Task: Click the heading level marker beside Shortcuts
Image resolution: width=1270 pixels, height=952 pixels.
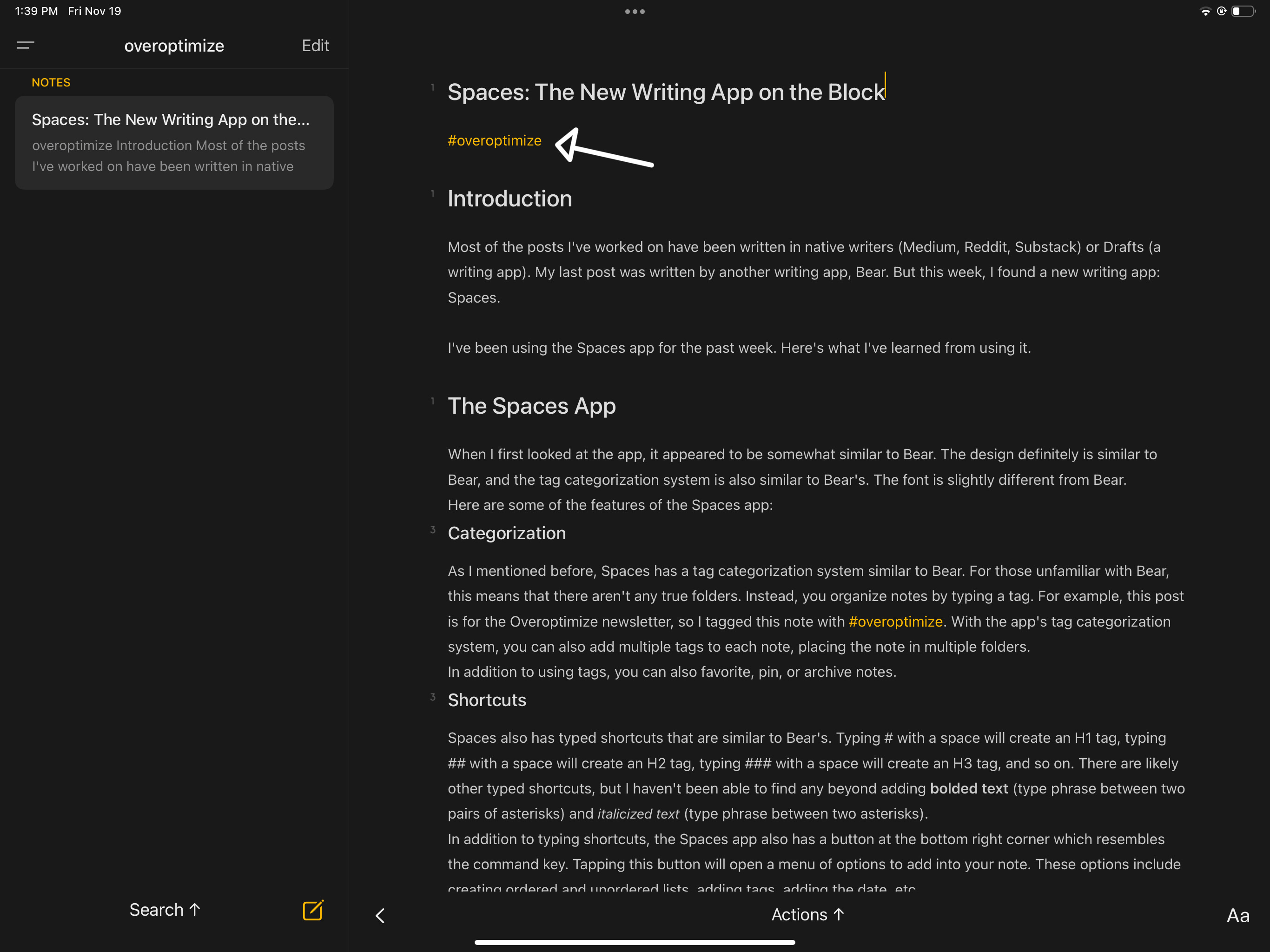Action: tap(433, 697)
